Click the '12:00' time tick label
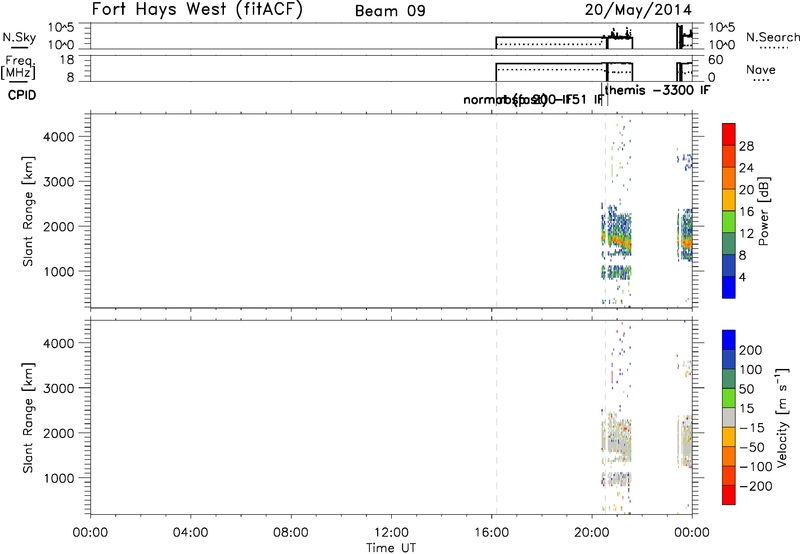The width and height of the screenshot is (800, 554). click(391, 533)
